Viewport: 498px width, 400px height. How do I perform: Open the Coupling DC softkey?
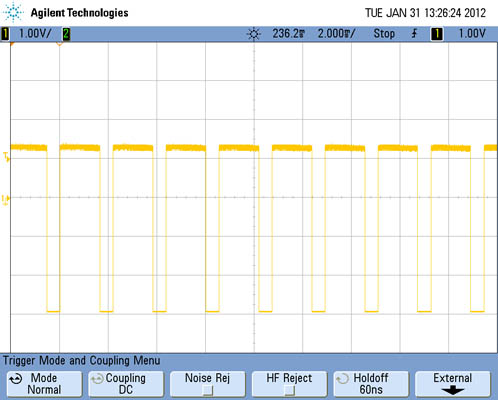point(126,384)
